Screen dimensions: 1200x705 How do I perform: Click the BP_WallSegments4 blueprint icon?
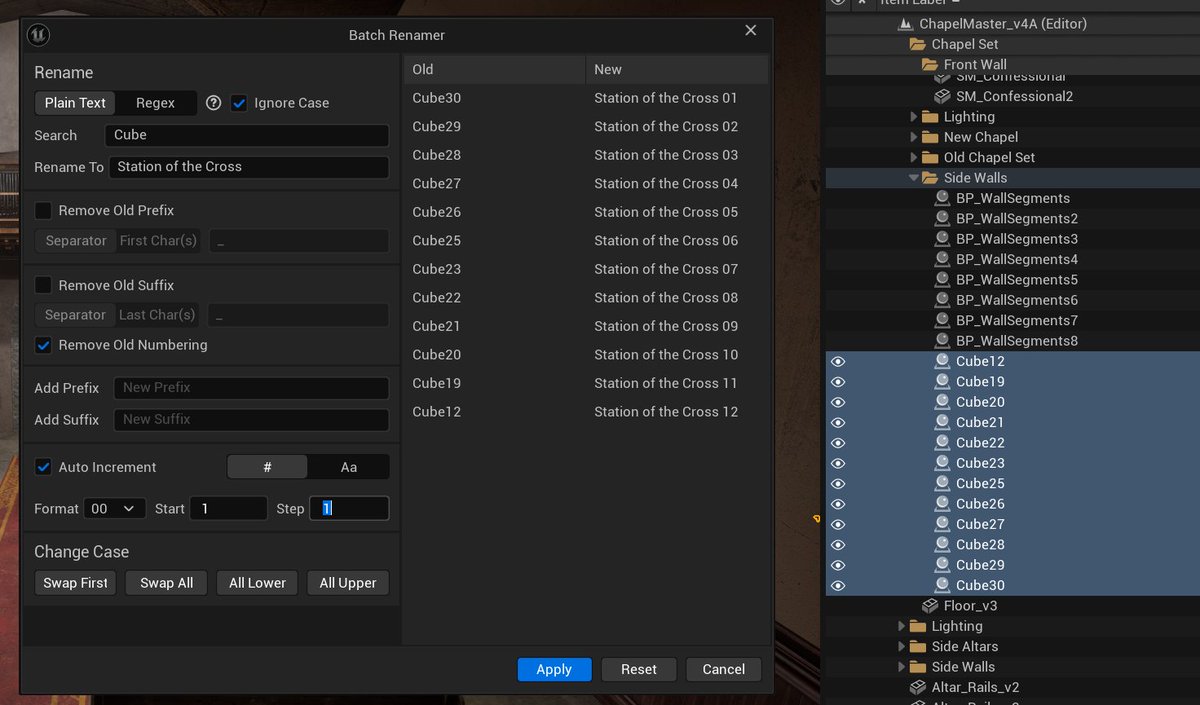coord(942,259)
